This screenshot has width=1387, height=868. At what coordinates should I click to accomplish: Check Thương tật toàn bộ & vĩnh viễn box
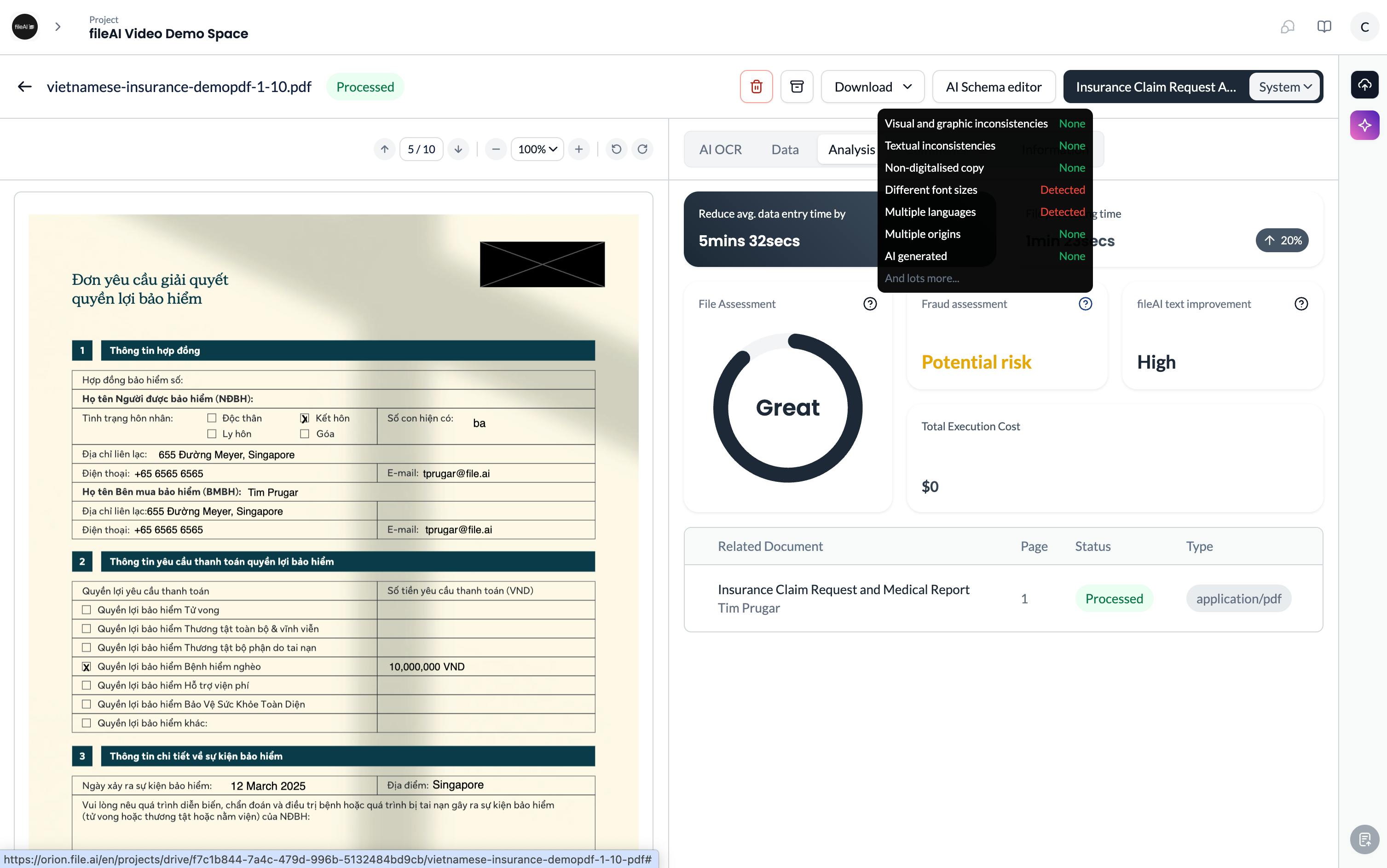(x=86, y=629)
